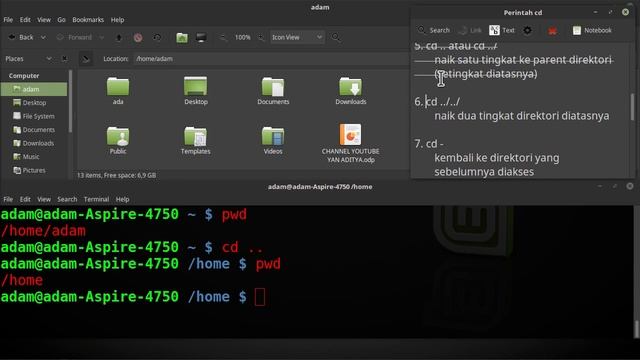Open the Icon View mode dropdown
Screen dimensions: 640x360
(297, 38)
